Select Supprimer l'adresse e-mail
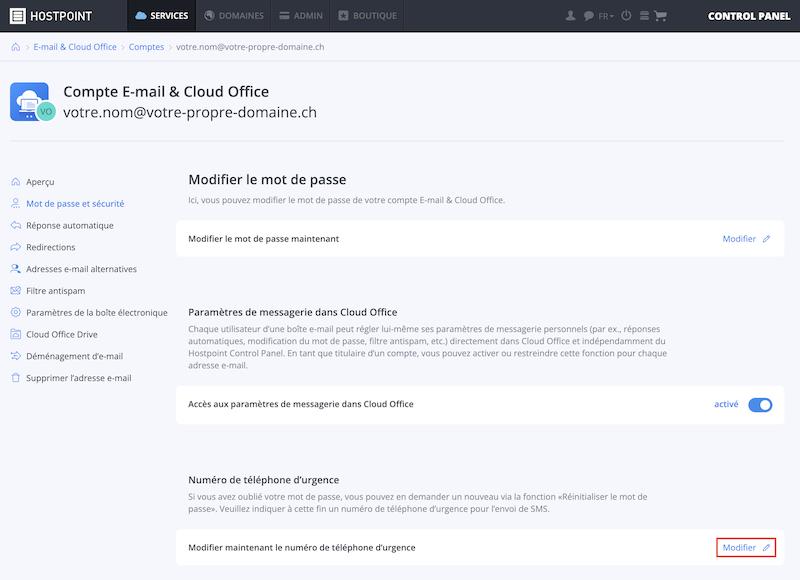 point(79,378)
